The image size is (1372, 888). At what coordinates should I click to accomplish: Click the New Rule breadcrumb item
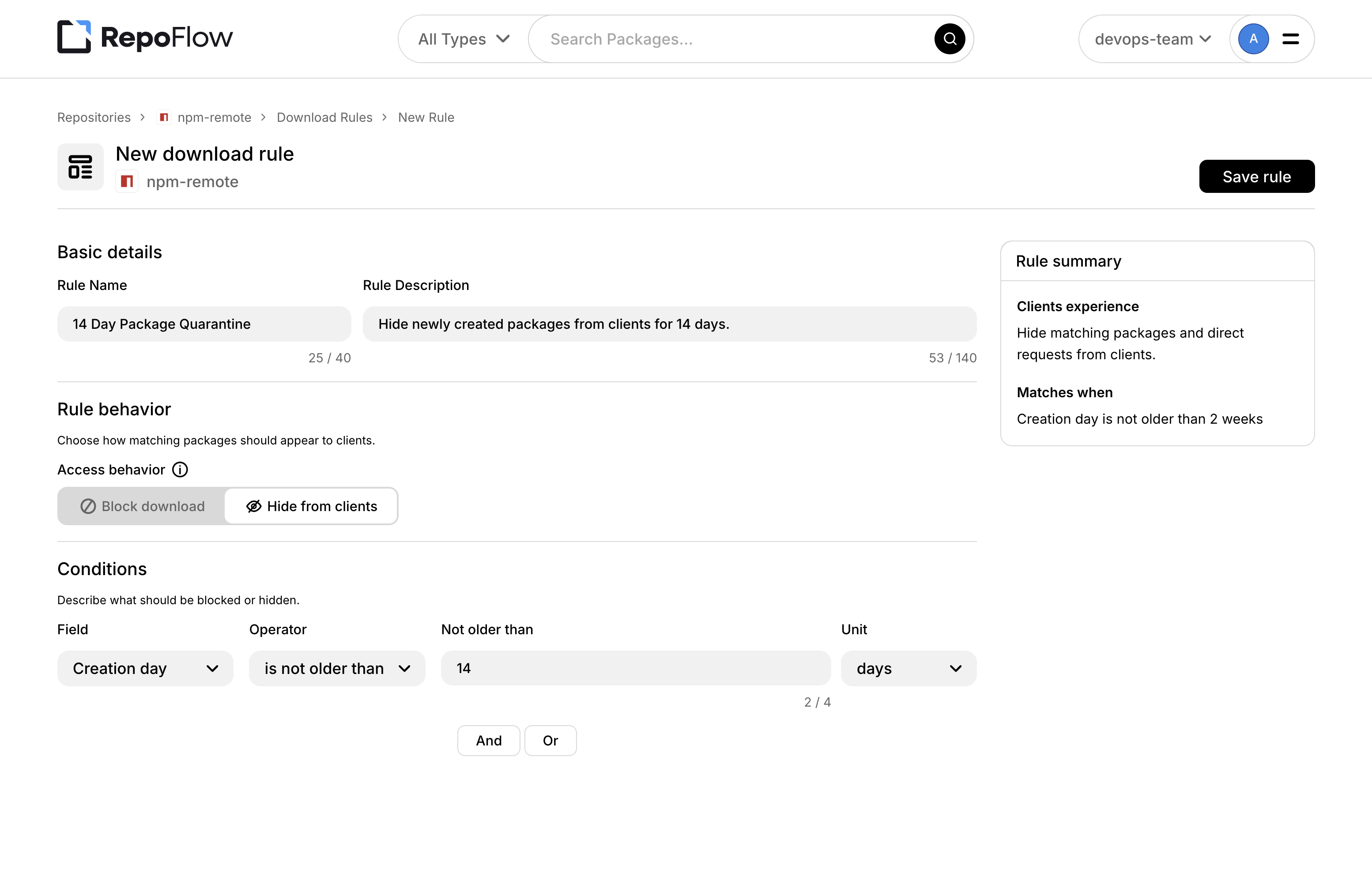[x=426, y=117]
